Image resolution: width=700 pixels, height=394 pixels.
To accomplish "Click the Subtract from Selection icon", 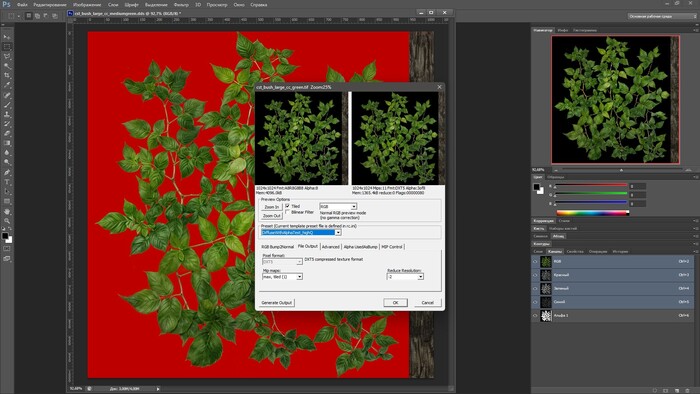I will pyautogui.click(x=46, y=16).
